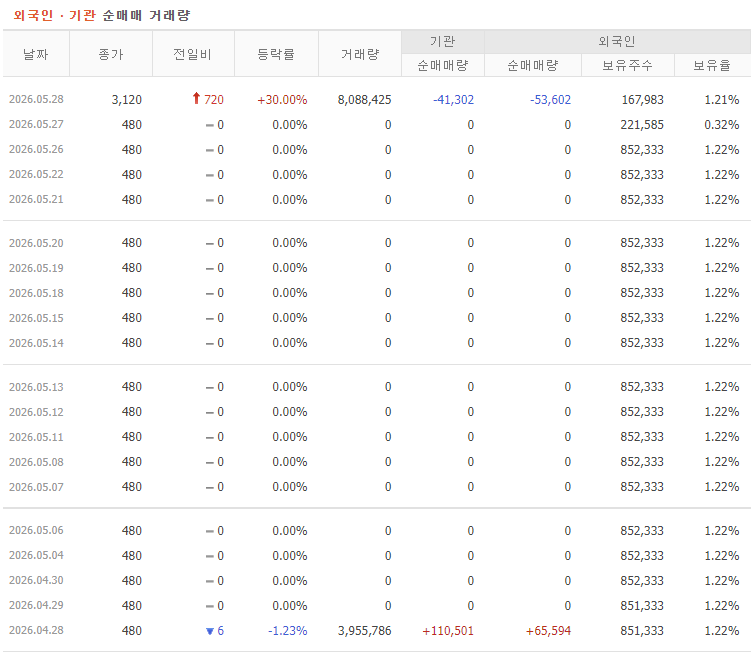
Task: Select the date 2026.05.07
Action: 36,487
